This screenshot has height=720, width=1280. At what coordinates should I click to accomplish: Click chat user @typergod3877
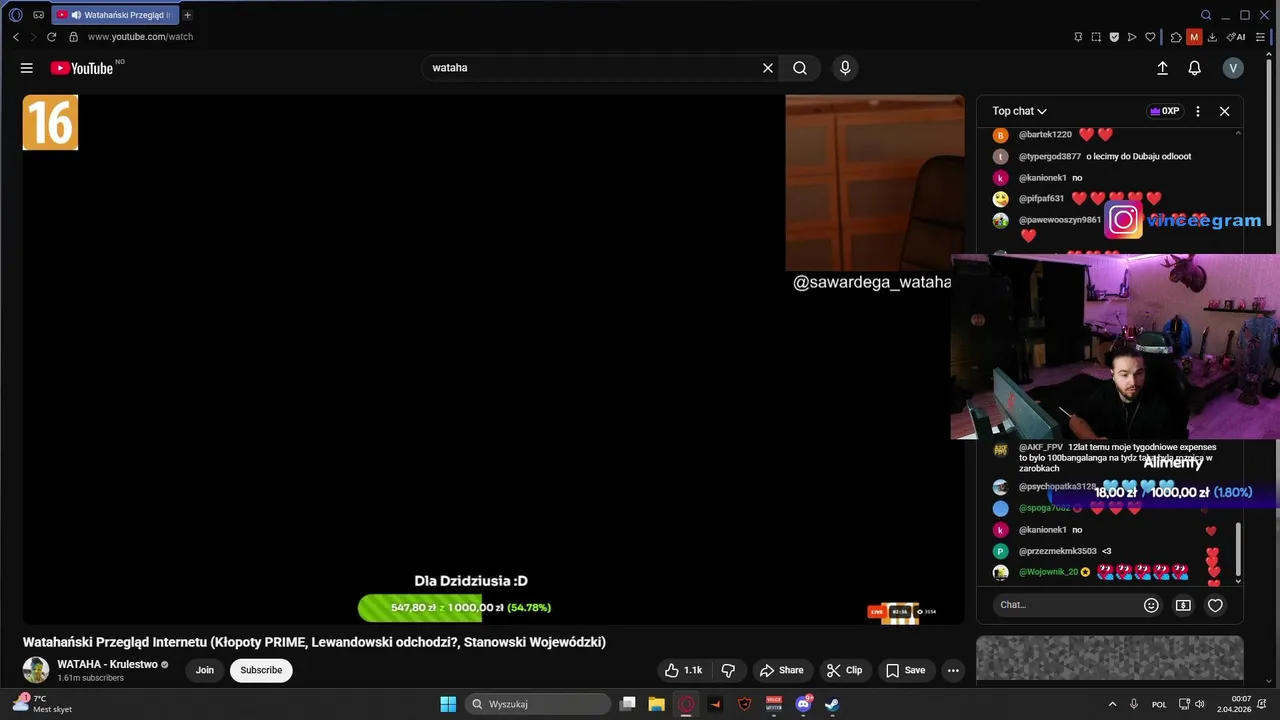(x=1050, y=156)
